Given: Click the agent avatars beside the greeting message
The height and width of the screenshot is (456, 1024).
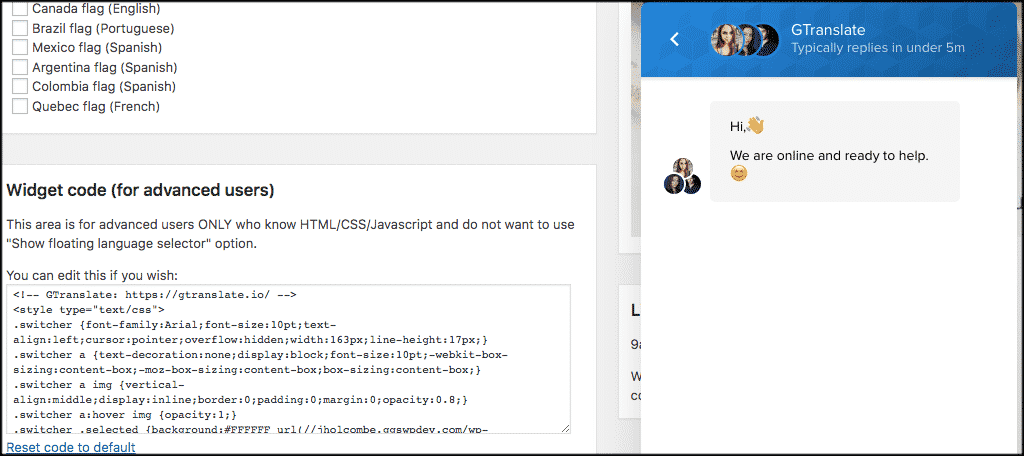Looking at the screenshot, I should 682,176.
